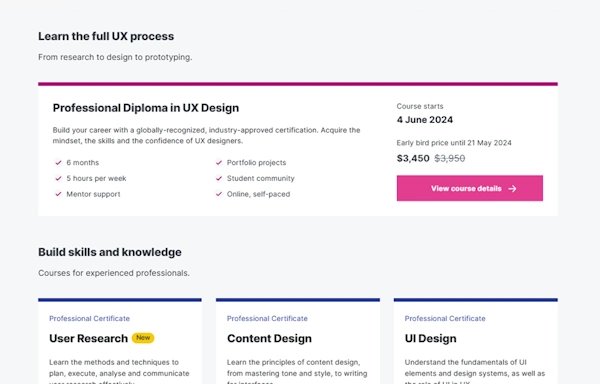Click the User Research card description text
This screenshot has height=384, width=600.
pyautogui.click(x=119, y=371)
